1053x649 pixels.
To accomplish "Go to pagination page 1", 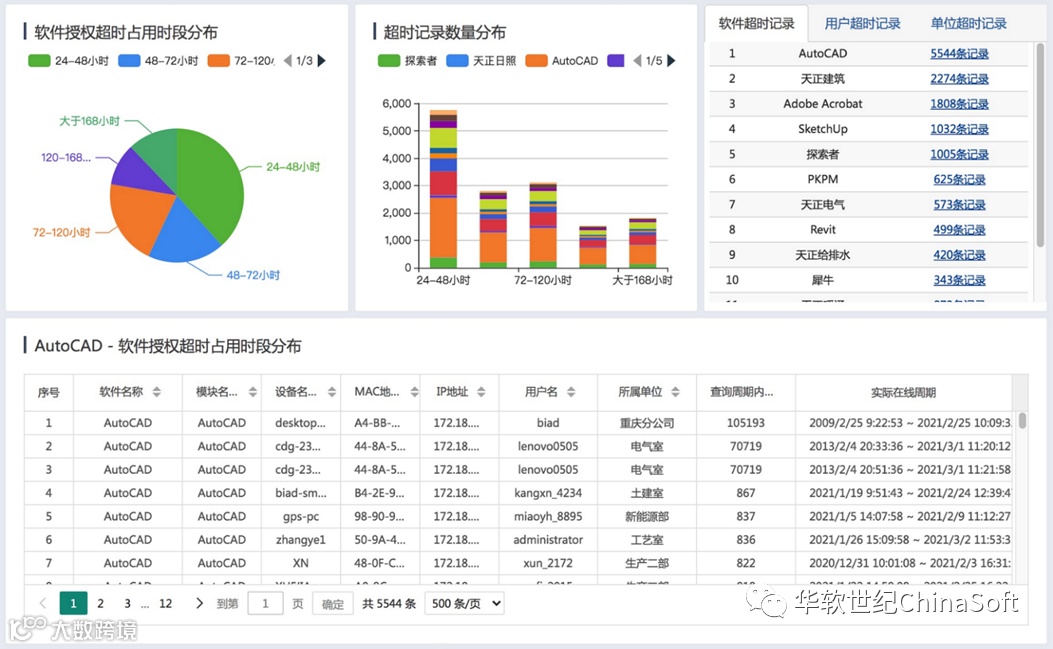I will point(73,603).
